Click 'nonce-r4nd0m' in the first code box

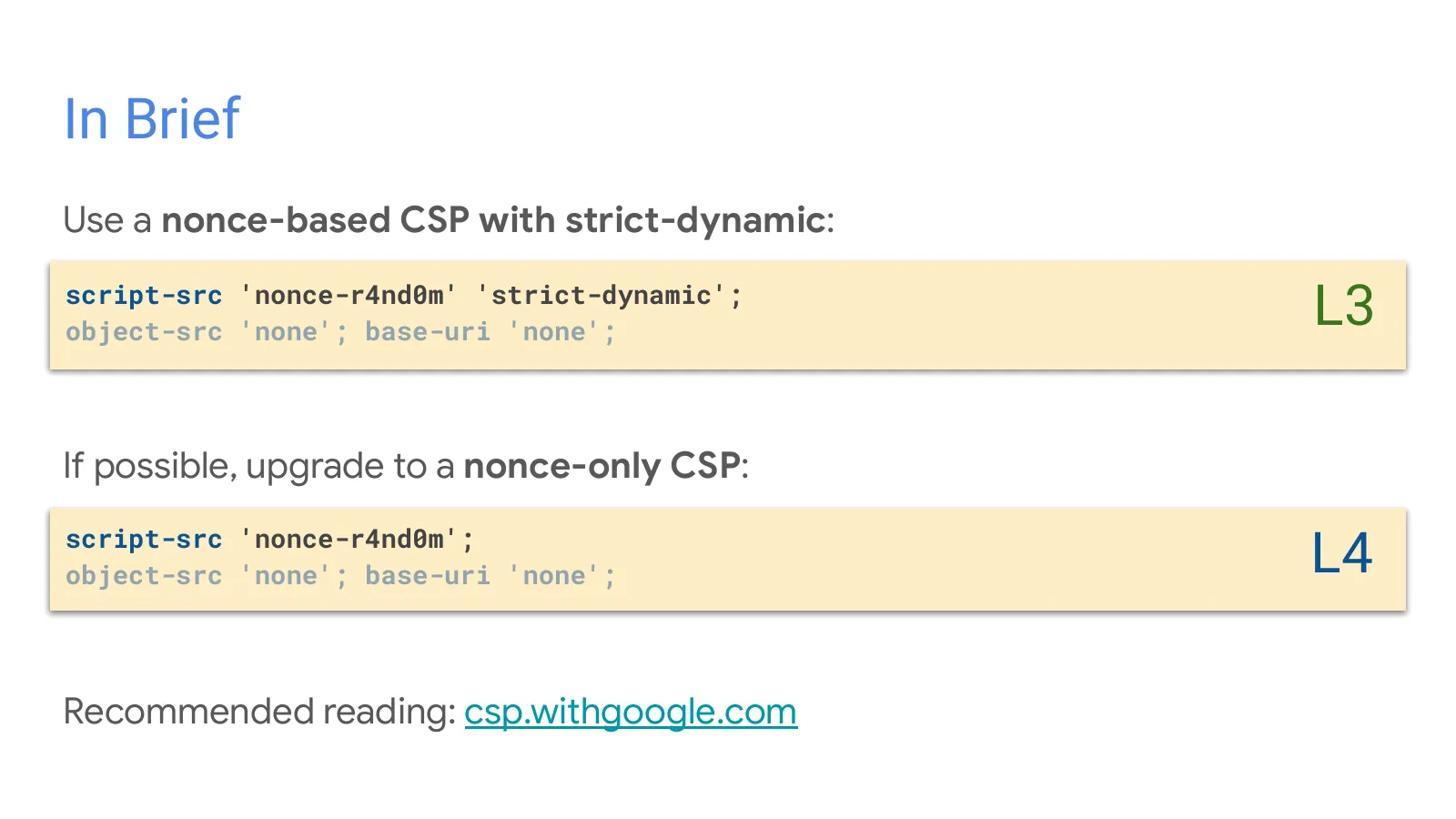click(349, 296)
